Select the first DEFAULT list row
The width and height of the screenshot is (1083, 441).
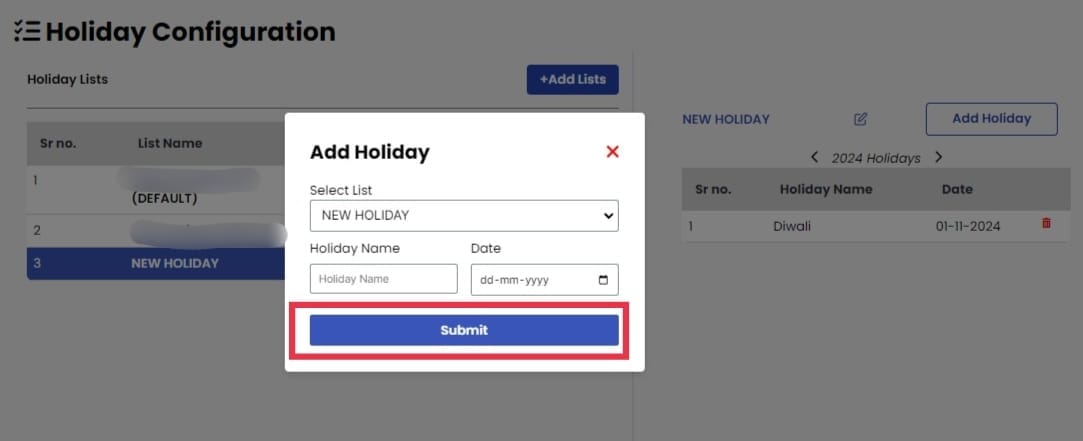[x=156, y=189]
